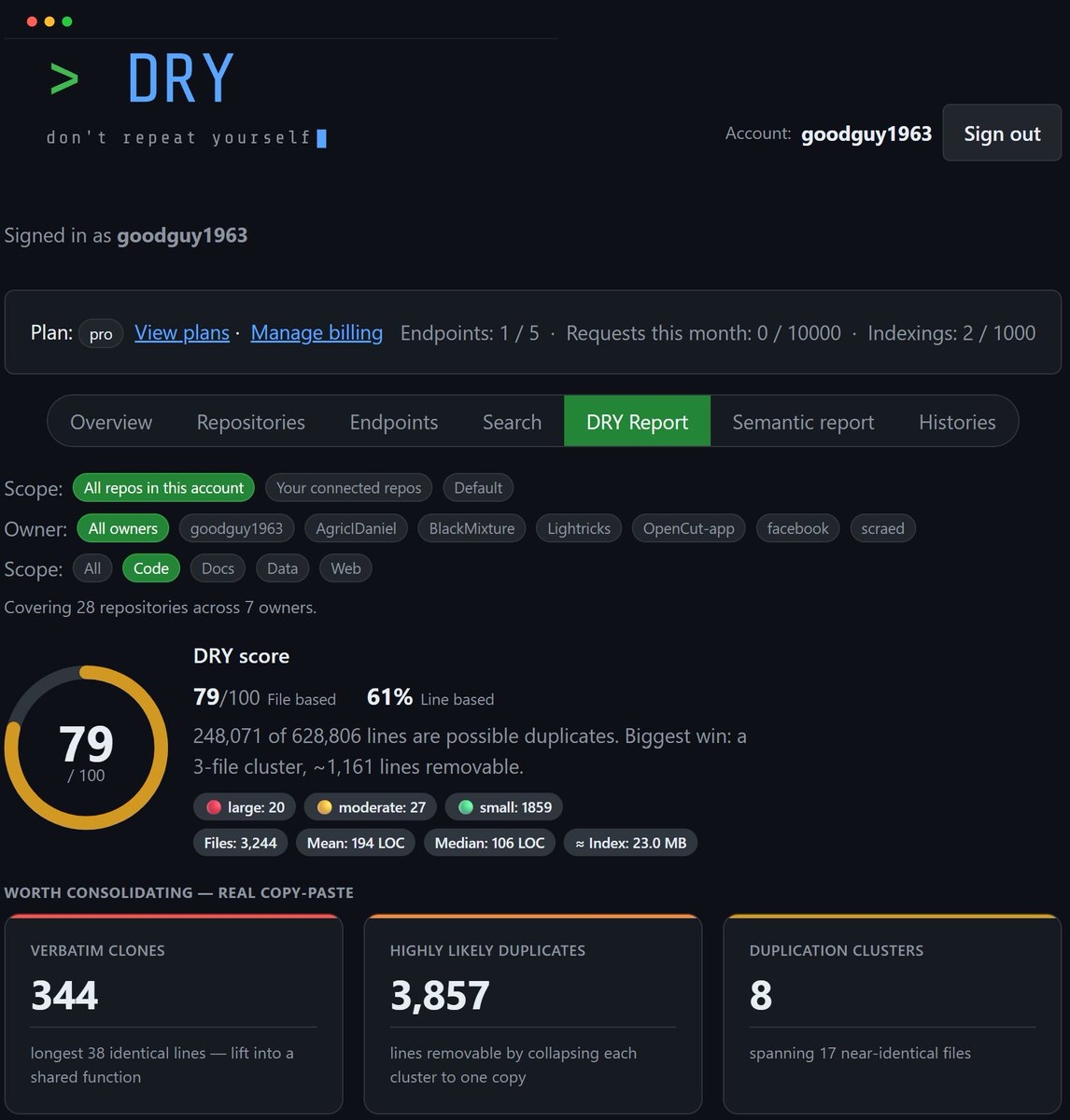Open the Semantic report tab
Viewport: 1070px width, 1120px height.
point(803,422)
